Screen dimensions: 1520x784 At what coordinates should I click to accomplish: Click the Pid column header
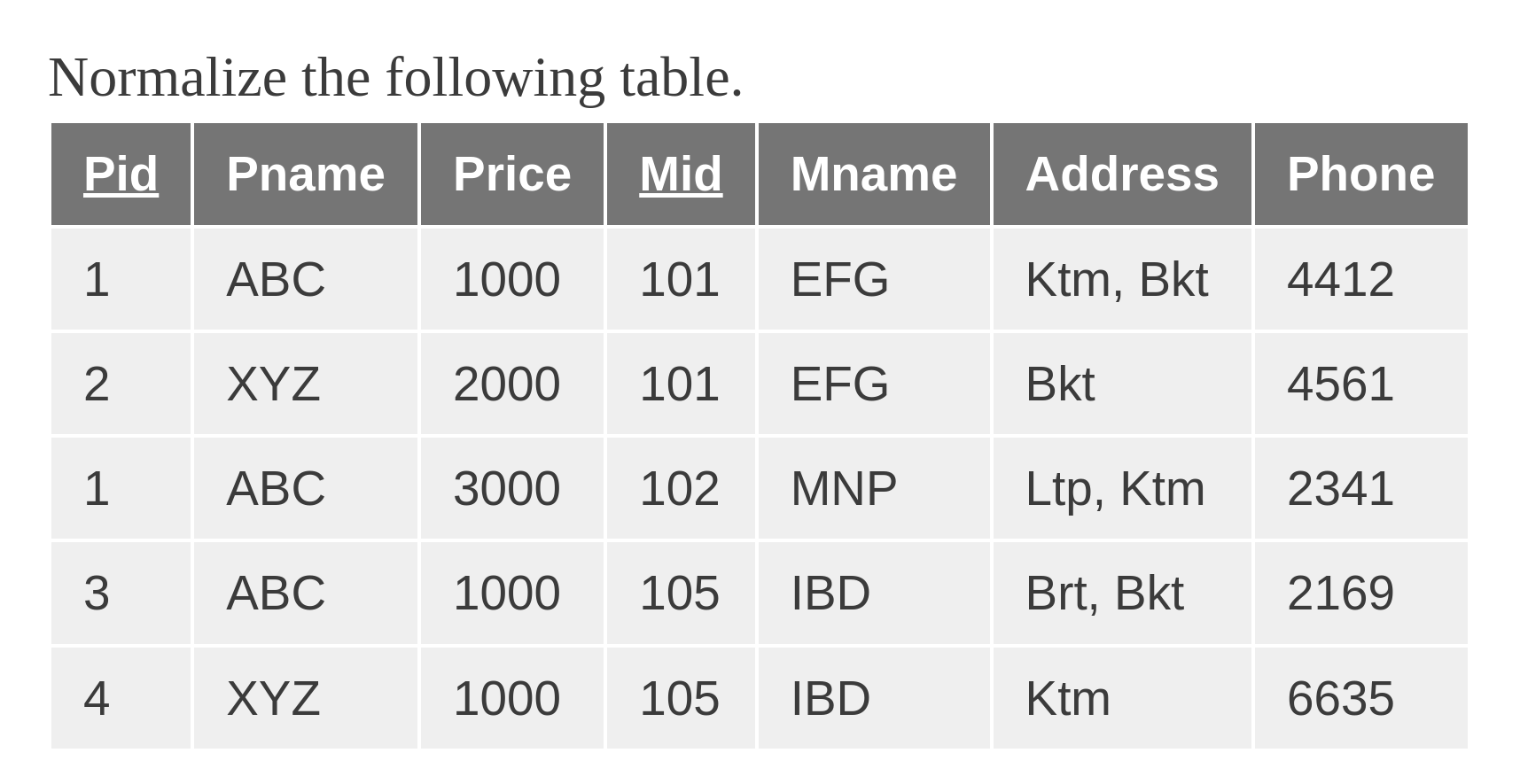point(121,174)
